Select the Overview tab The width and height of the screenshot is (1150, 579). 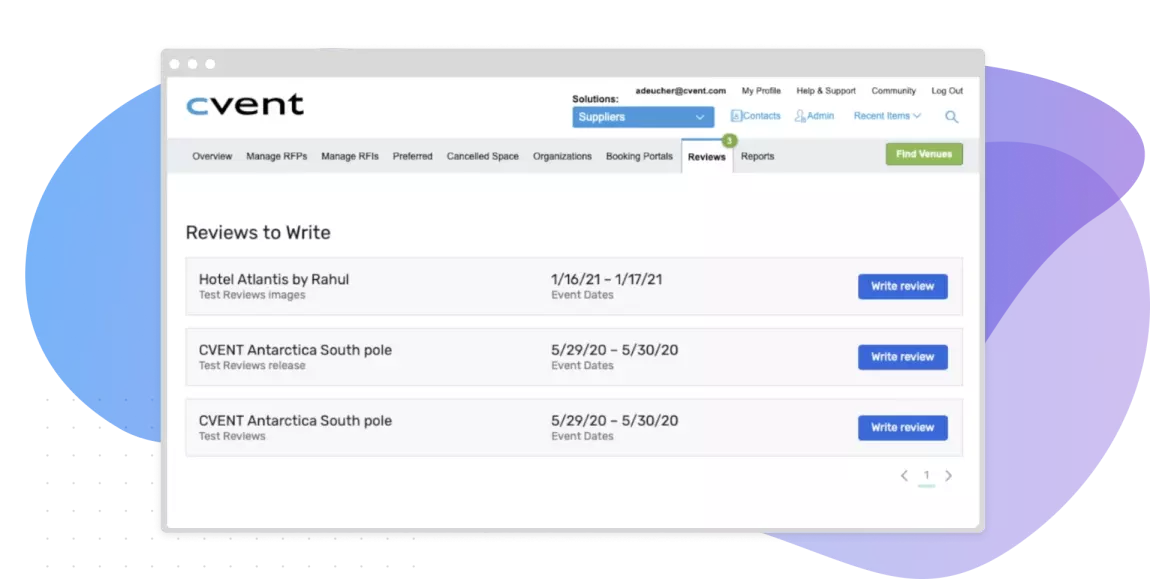tap(212, 156)
